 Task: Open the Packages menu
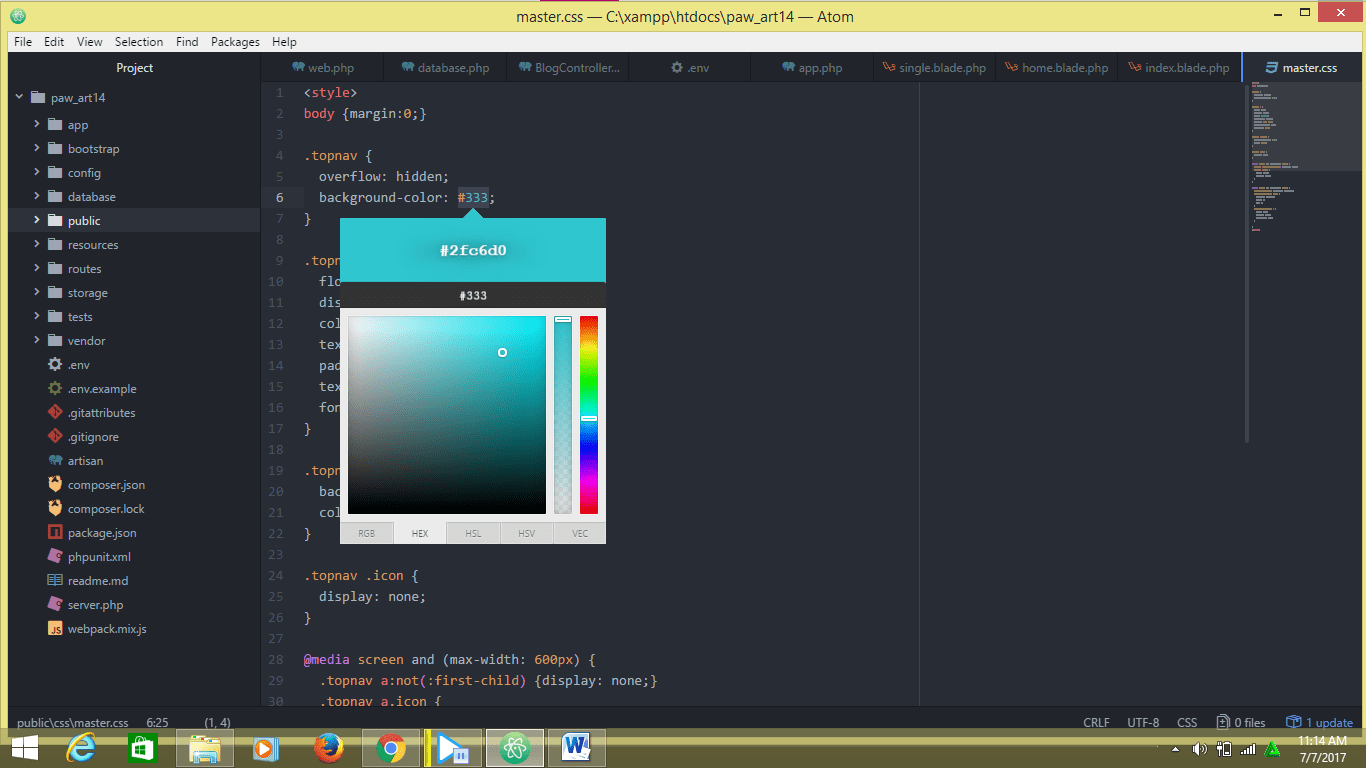tap(235, 41)
